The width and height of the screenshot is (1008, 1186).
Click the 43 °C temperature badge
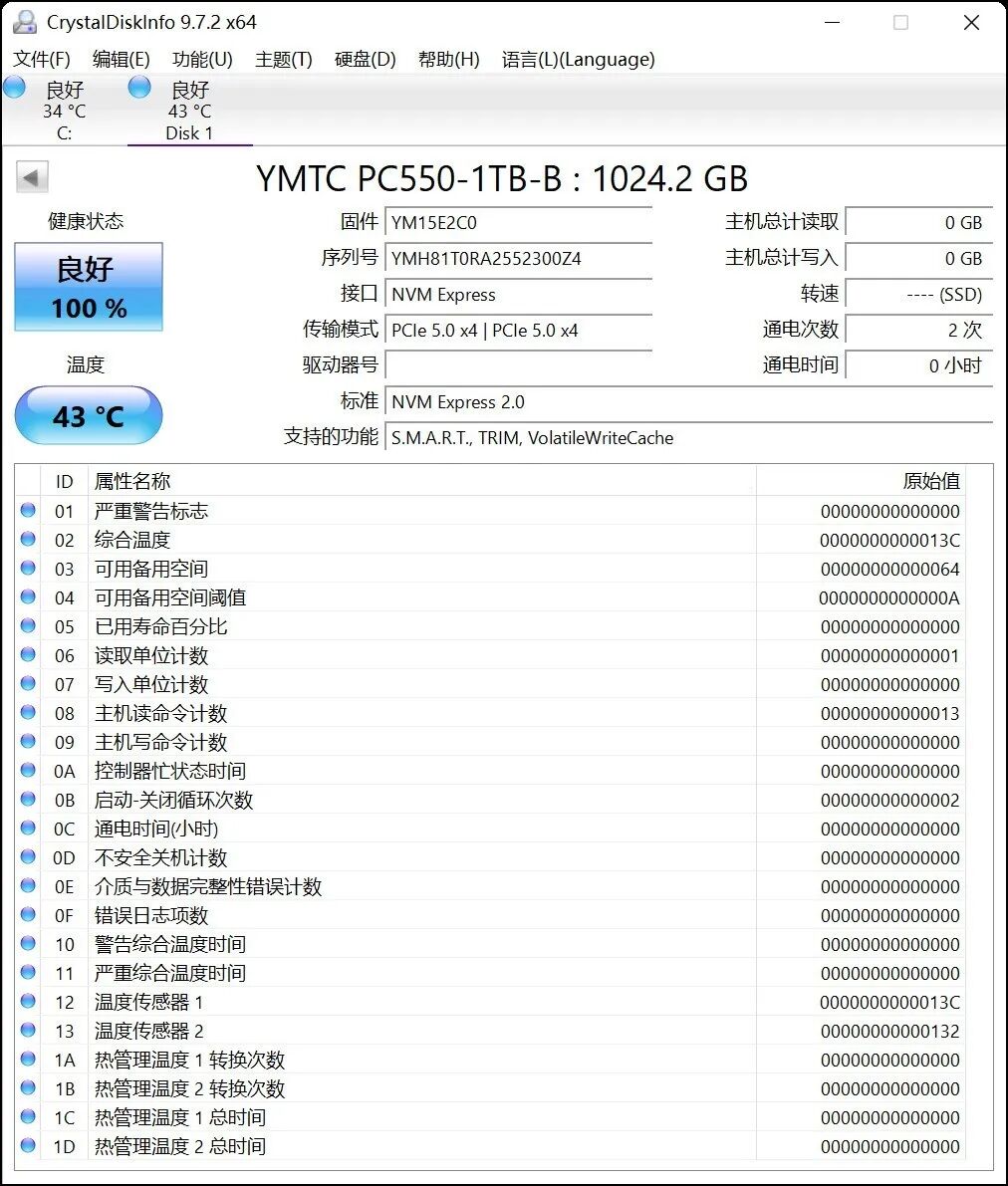88,416
